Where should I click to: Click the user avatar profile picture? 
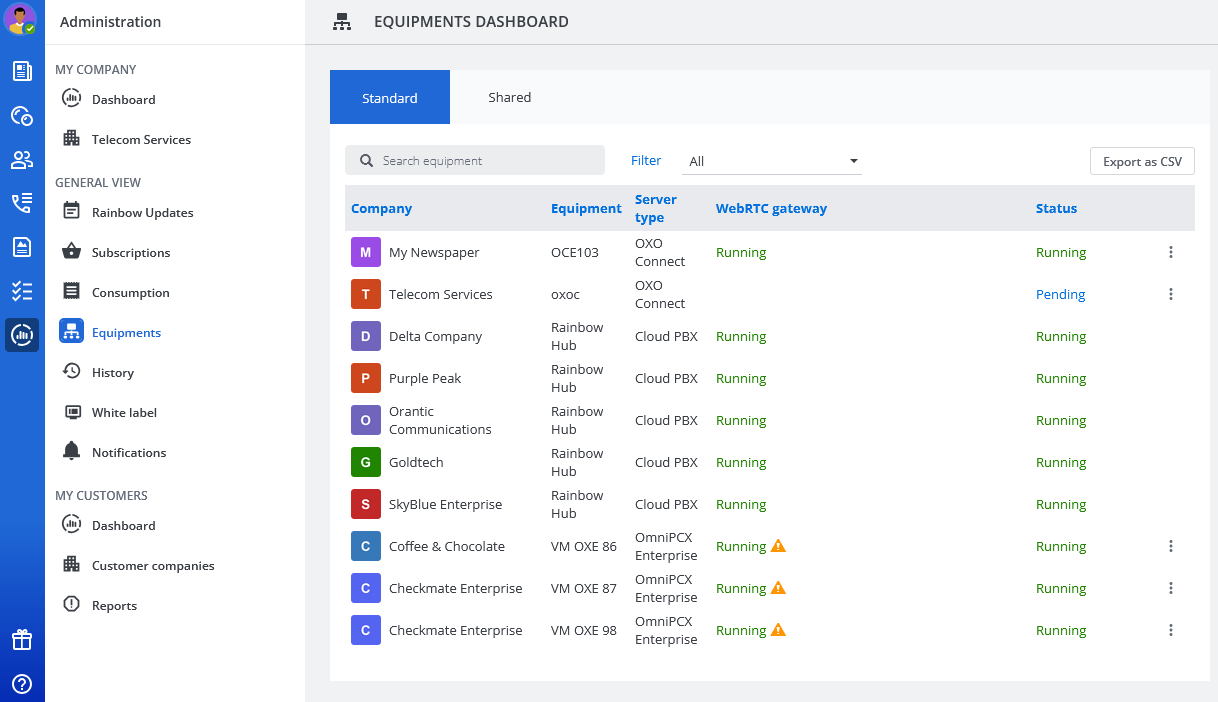(21, 19)
